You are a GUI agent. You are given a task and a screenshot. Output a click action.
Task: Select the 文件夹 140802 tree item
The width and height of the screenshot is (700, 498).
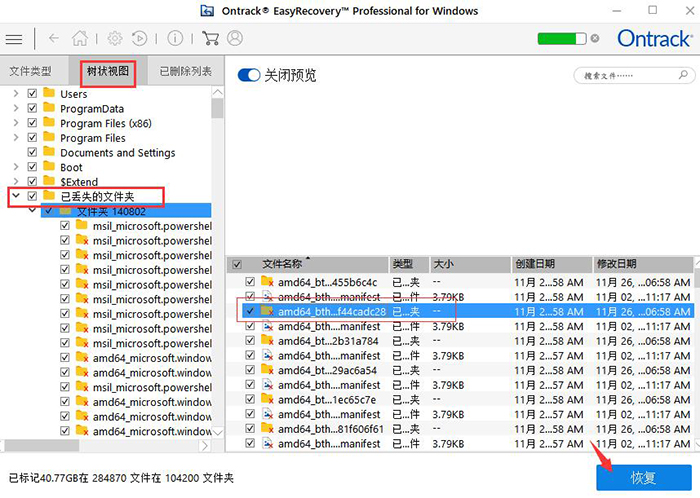(126, 211)
